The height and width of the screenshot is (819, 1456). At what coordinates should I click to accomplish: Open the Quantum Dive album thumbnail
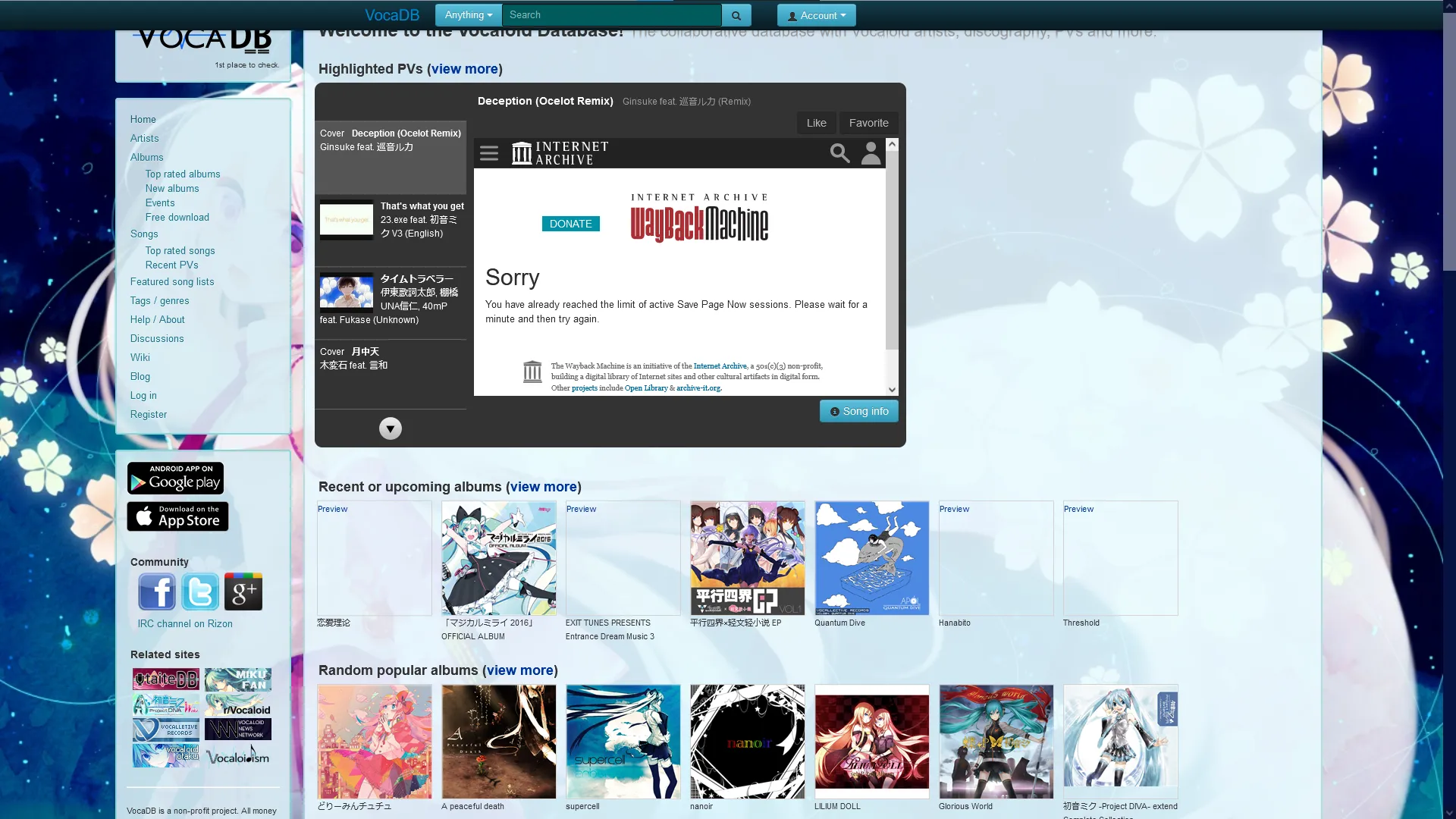[871, 558]
